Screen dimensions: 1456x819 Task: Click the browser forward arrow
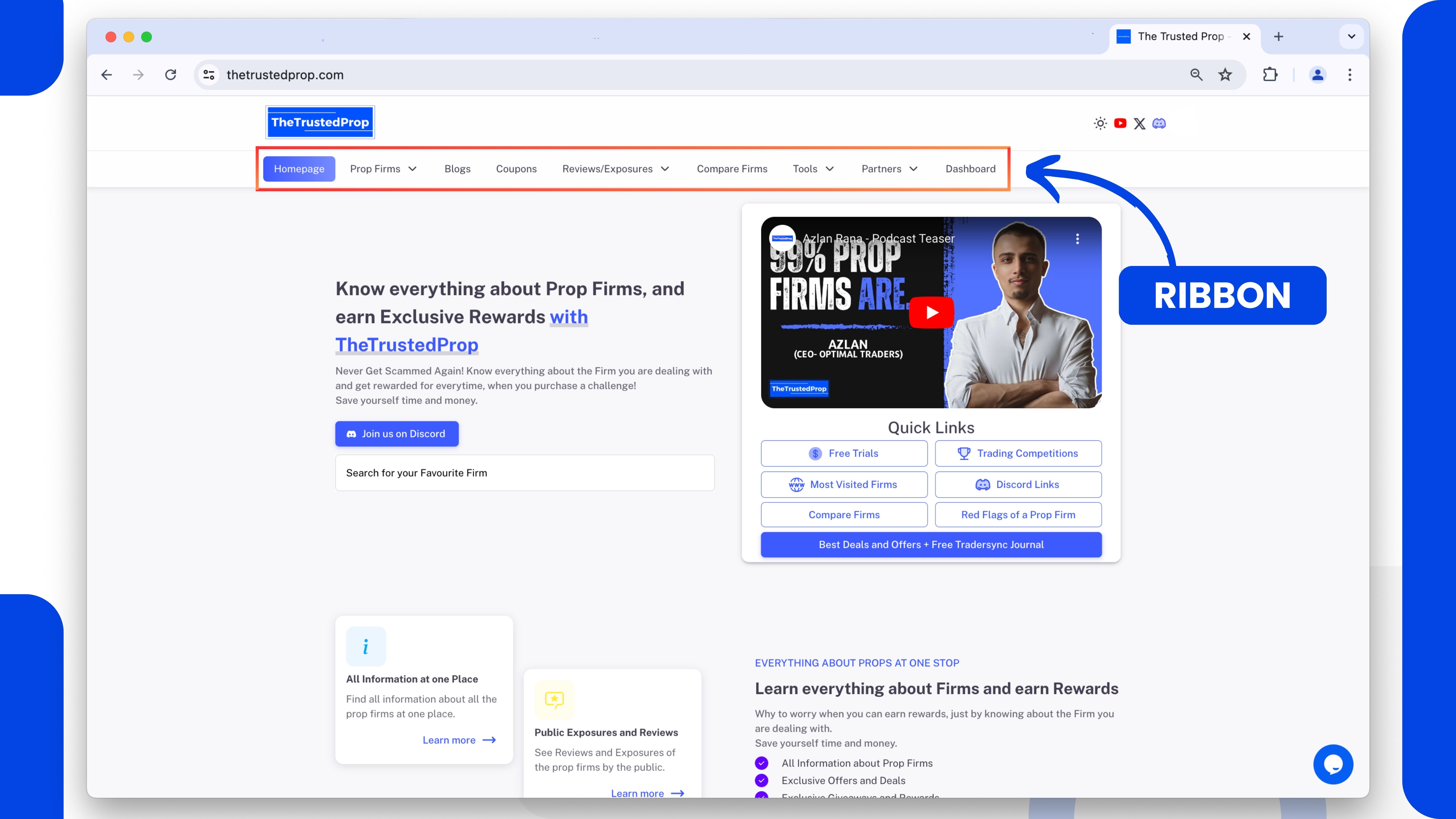click(139, 74)
